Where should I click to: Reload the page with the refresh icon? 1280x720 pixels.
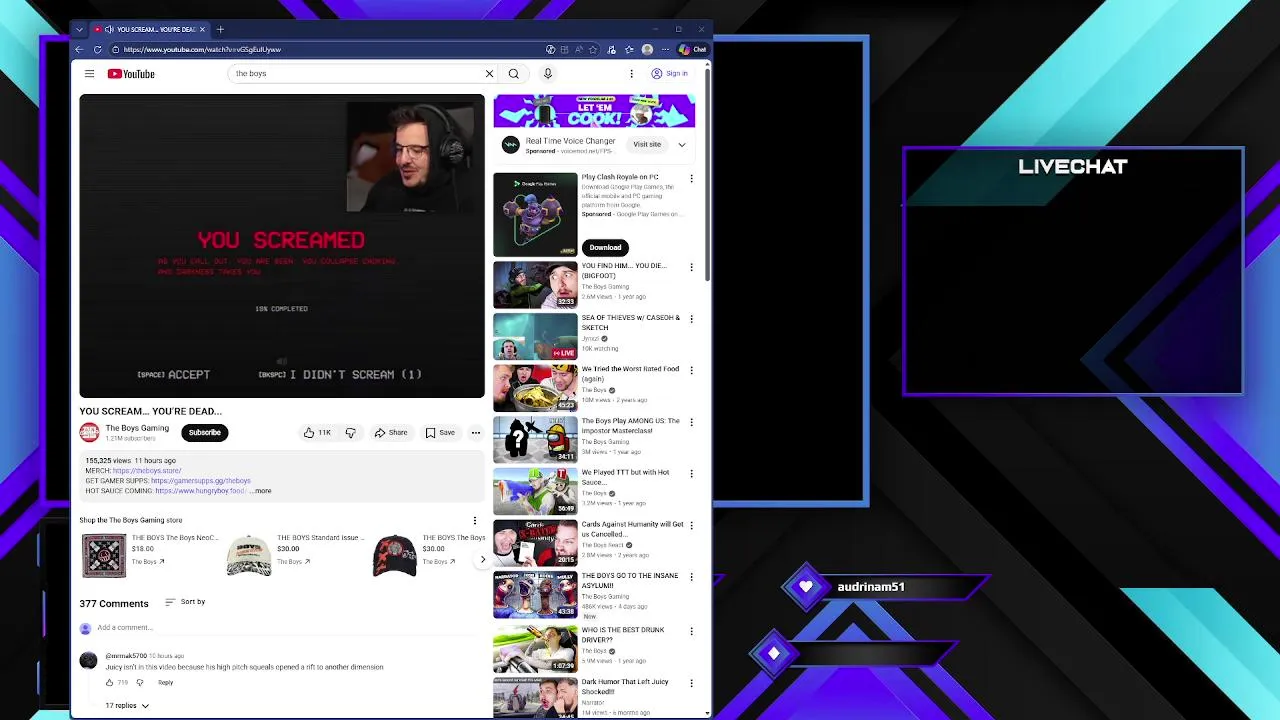pyautogui.click(x=97, y=49)
